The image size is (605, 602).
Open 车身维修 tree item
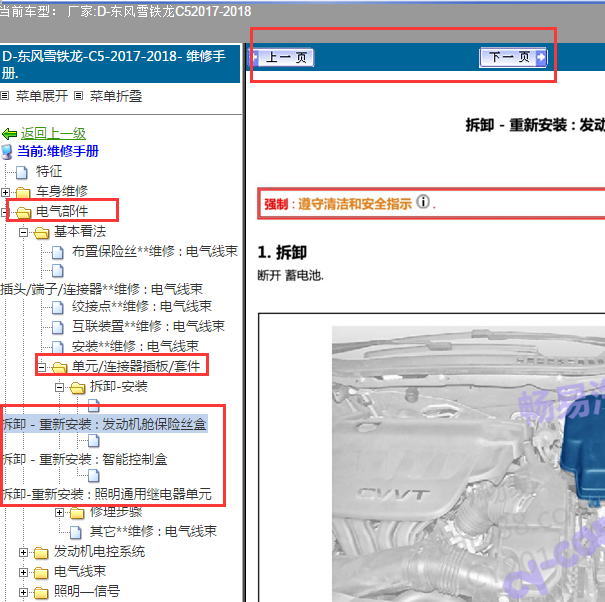pyautogui.click(x=62, y=191)
